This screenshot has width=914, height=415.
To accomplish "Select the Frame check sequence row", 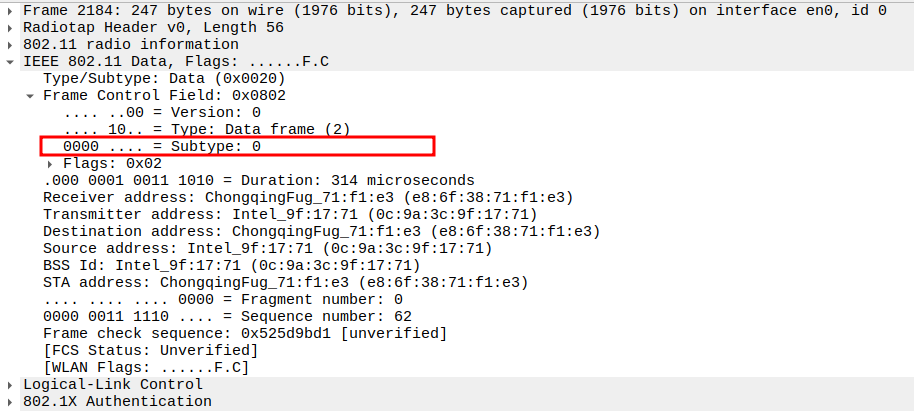I will [245, 333].
